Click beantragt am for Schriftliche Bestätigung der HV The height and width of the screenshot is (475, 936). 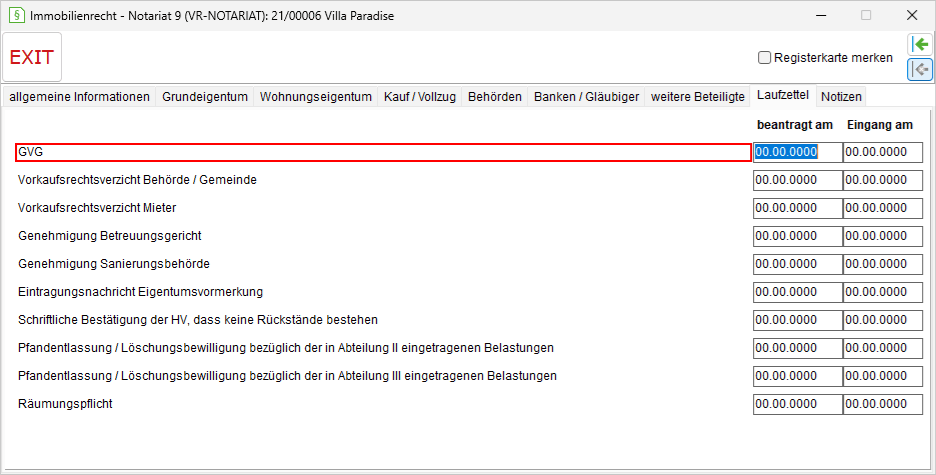click(x=798, y=320)
